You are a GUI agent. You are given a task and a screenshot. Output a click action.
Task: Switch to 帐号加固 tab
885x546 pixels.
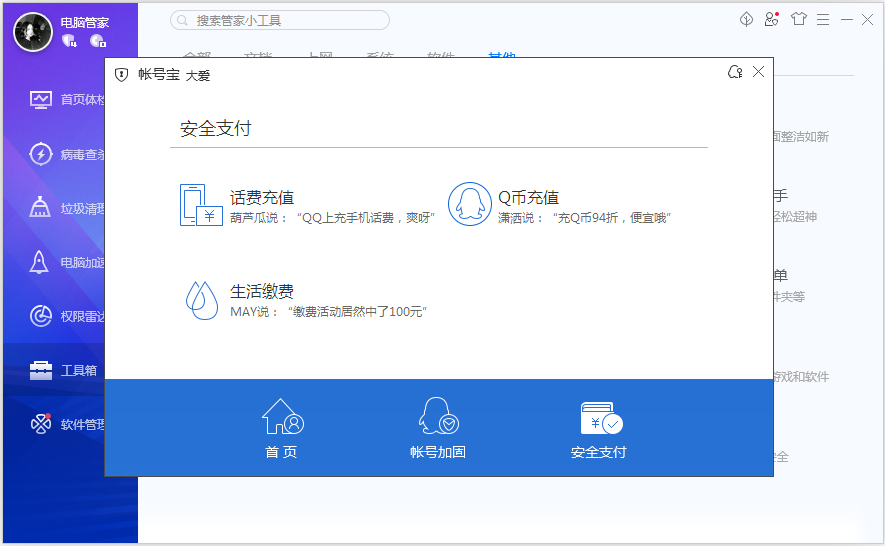(438, 428)
